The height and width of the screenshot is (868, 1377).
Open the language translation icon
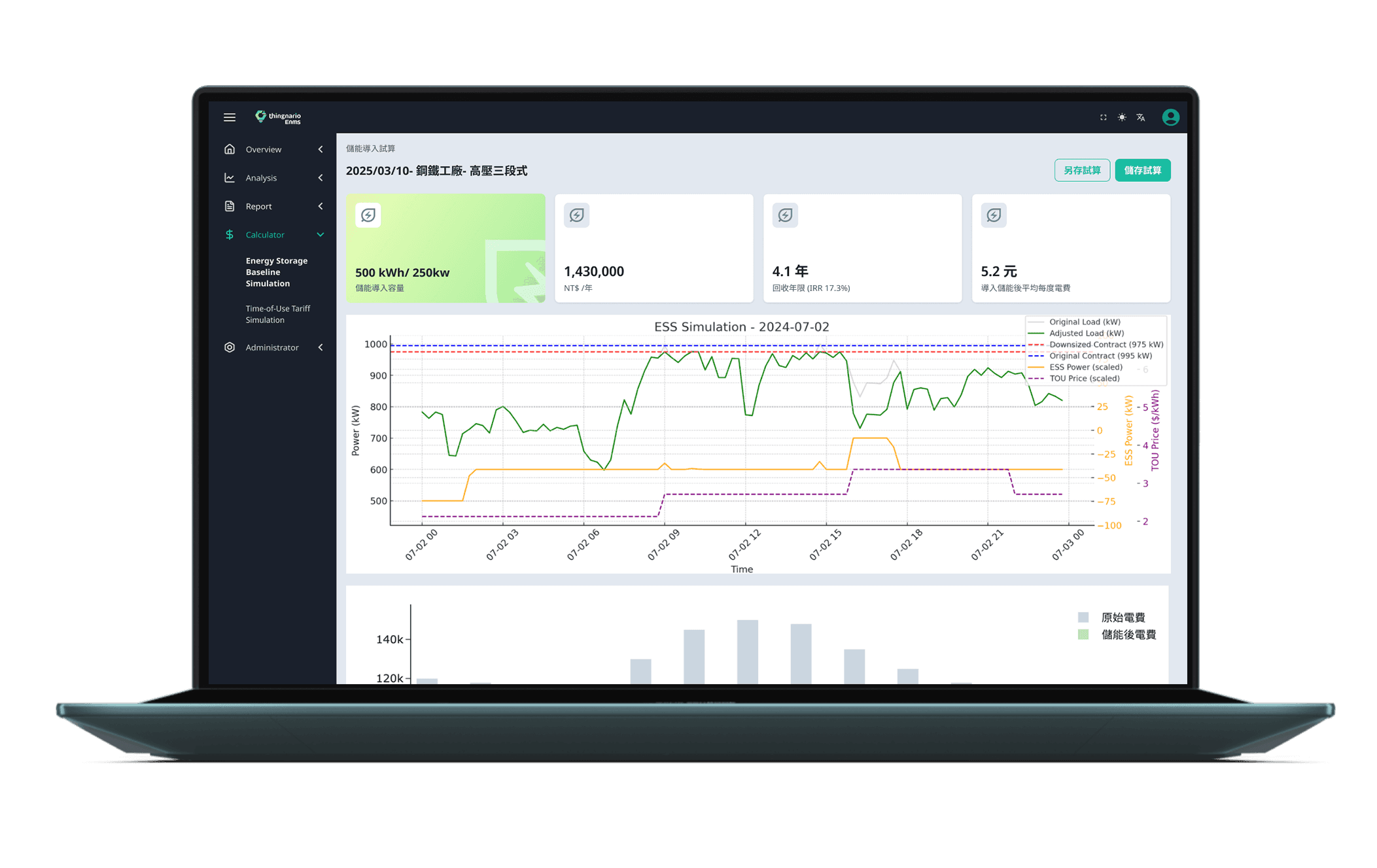(x=1141, y=118)
